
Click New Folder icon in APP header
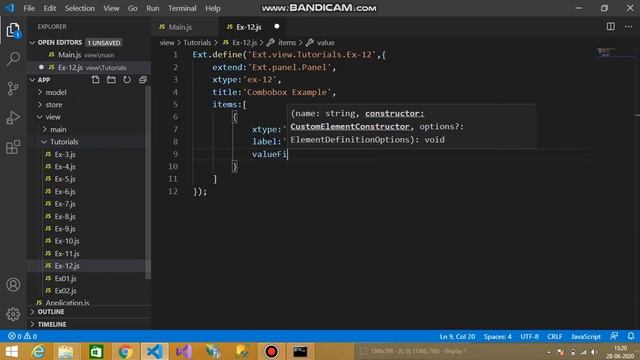pos(111,80)
